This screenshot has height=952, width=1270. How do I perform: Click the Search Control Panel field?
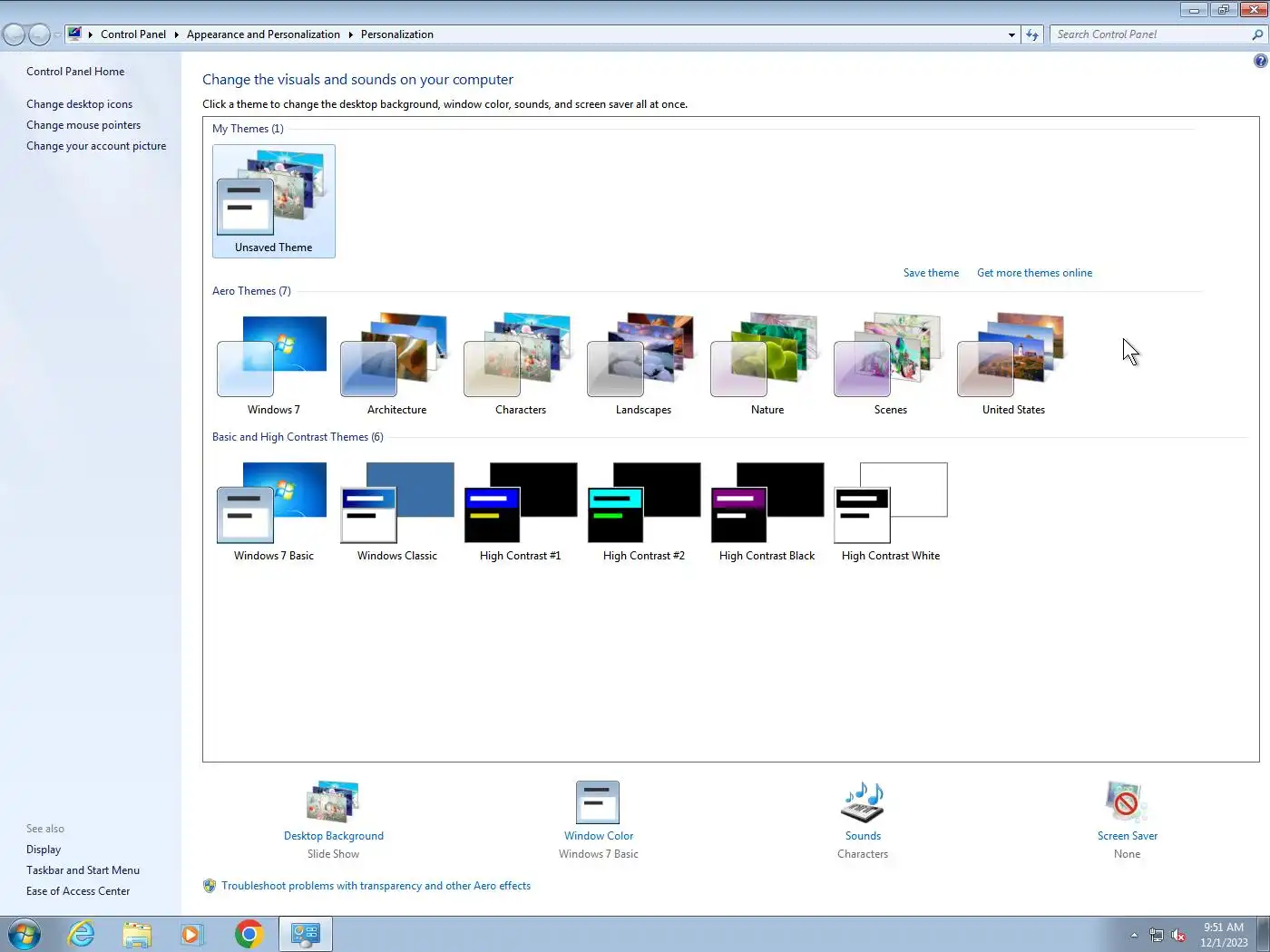[x=1150, y=34]
